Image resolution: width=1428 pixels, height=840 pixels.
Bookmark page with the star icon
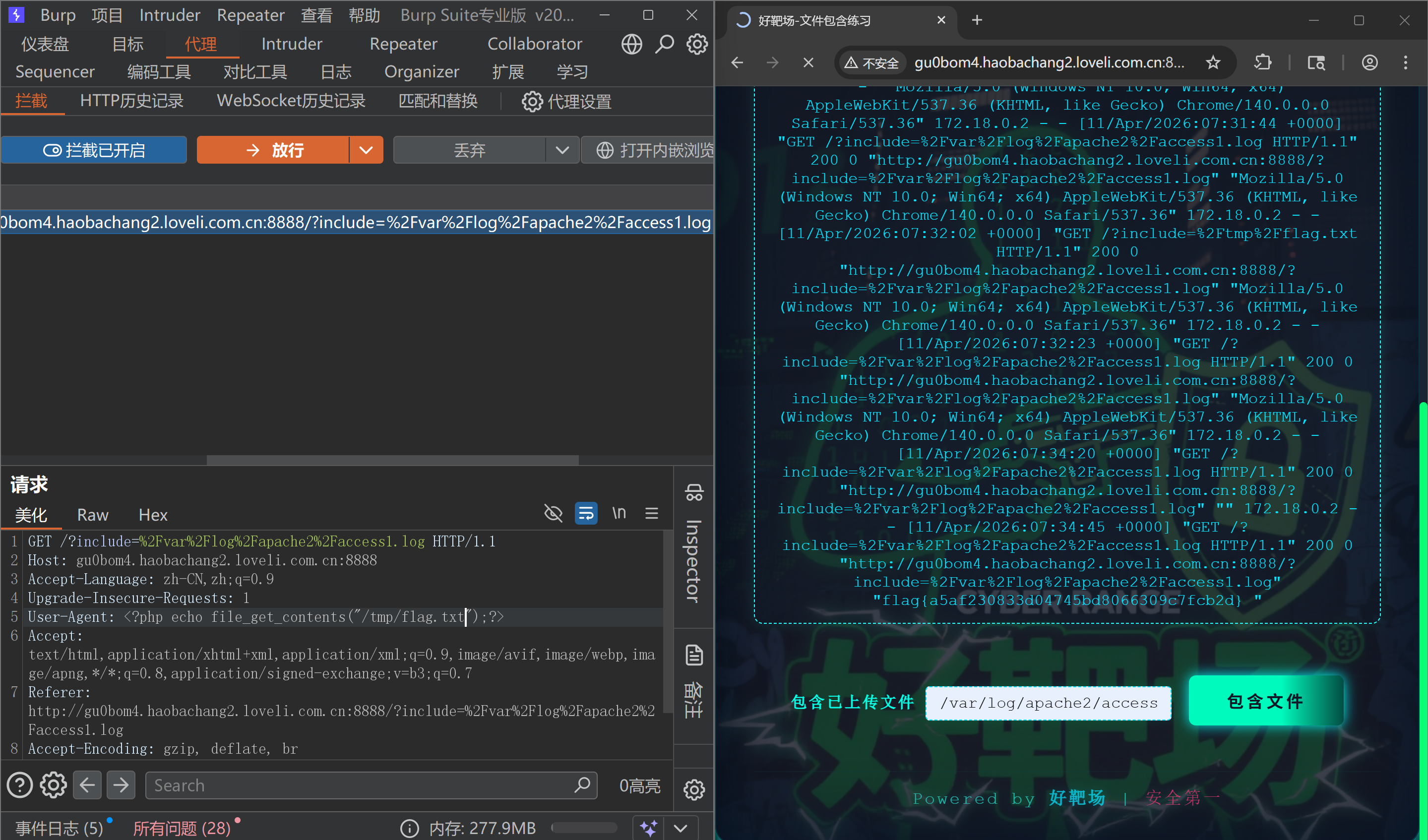coord(1213,62)
